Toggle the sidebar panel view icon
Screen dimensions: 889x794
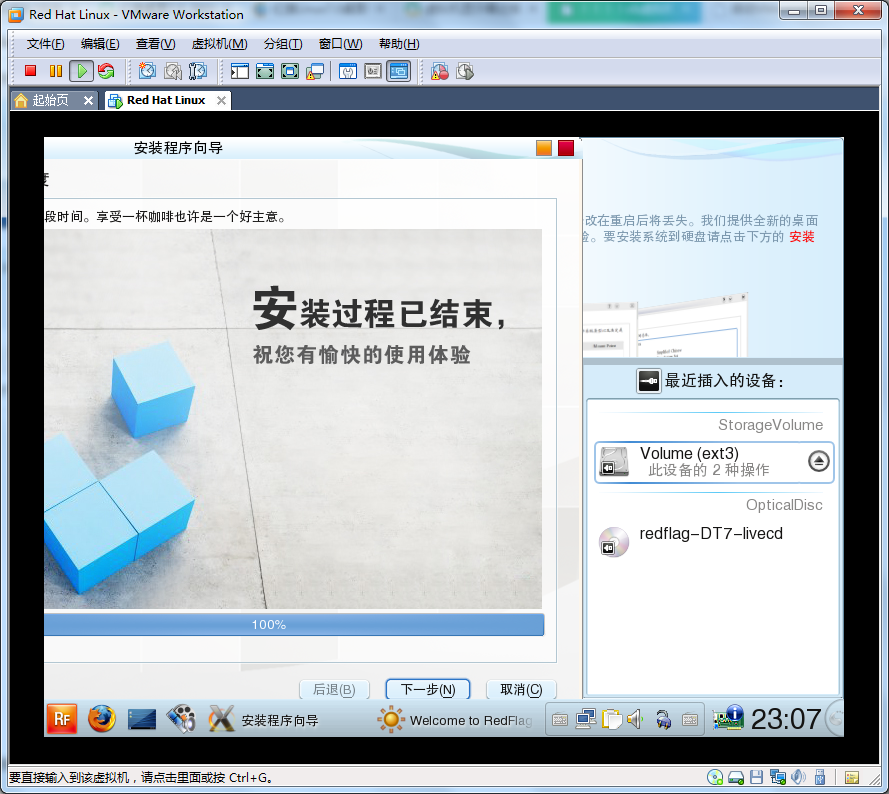(x=240, y=71)
